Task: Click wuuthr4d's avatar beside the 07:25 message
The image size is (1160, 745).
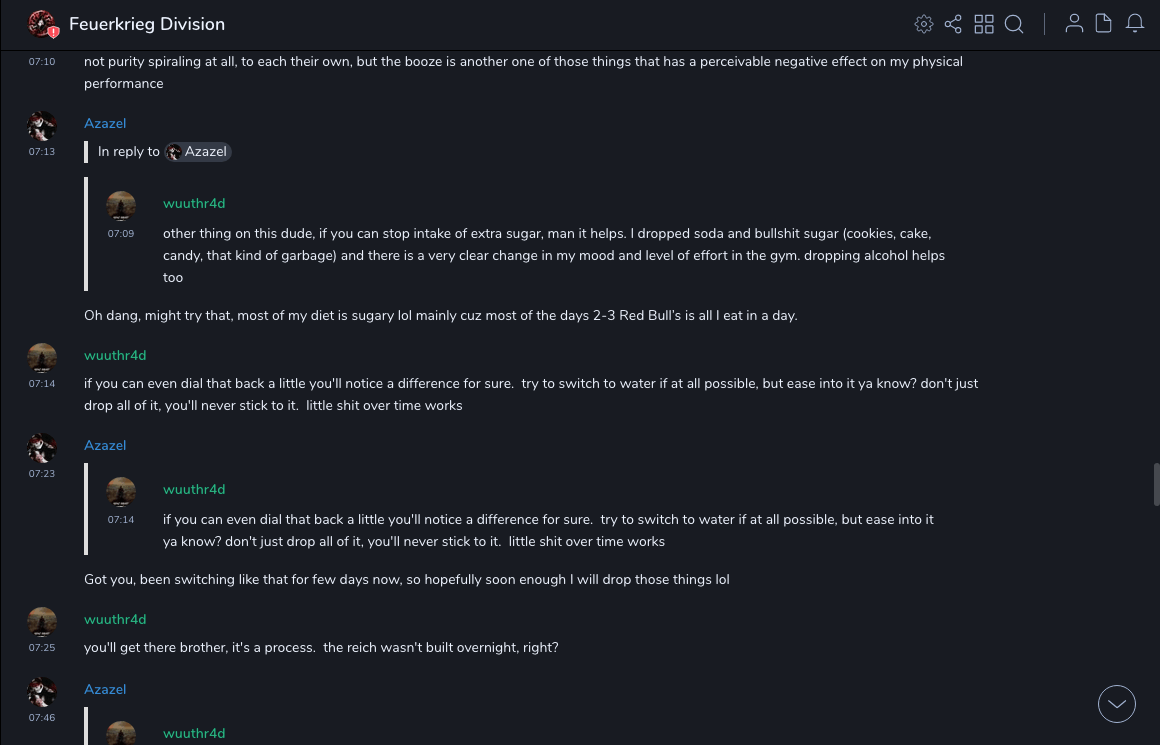Action: 42,622
